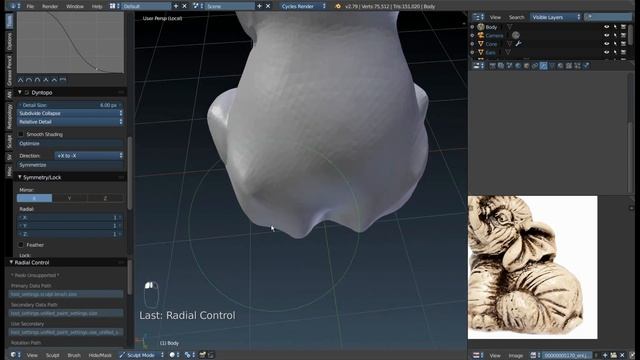Adjust the Radial Y value field

pyautogui.click(x=70, y=226)
